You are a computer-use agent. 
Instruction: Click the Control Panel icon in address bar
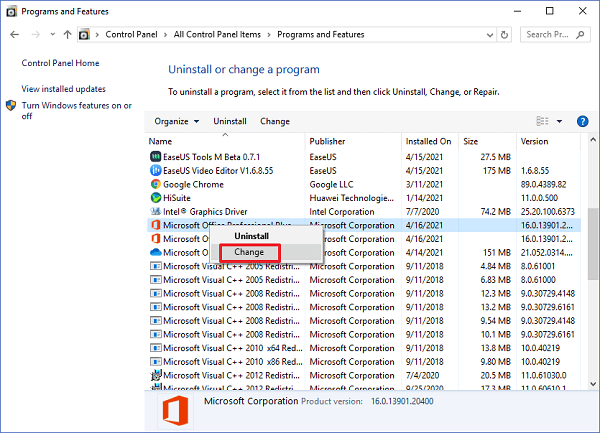coord(84,35)
